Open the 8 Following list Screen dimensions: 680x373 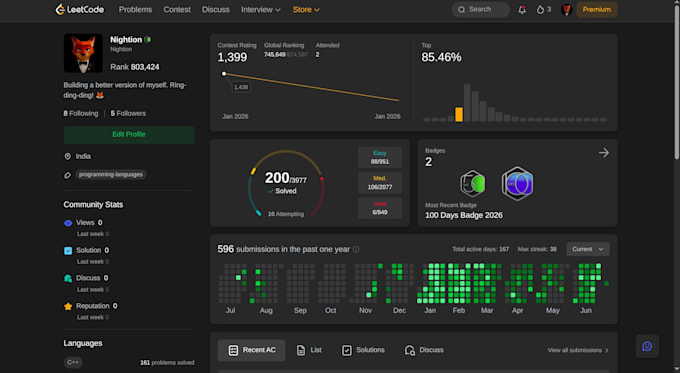coord(81,114)
